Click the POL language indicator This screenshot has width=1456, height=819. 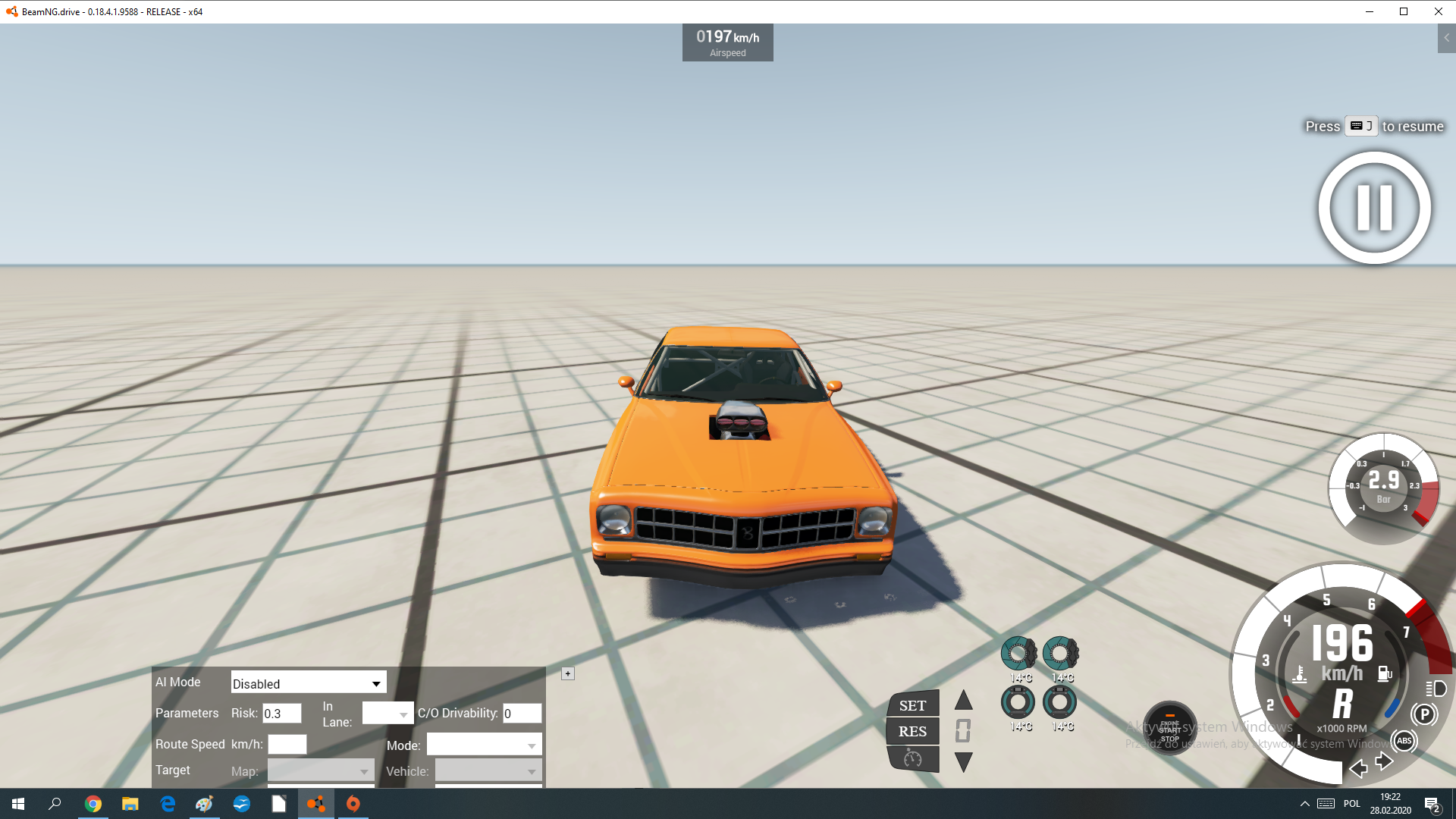pos(1352,804)
